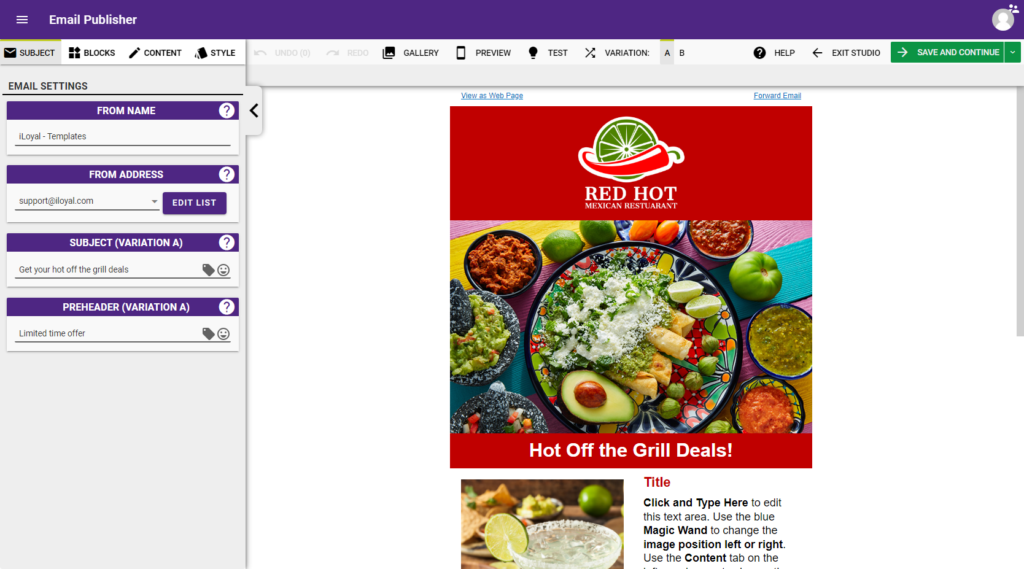This screenshot has width=1024, height=569.
Task: Edit the subject line field
Action: [x=108, y=270]
